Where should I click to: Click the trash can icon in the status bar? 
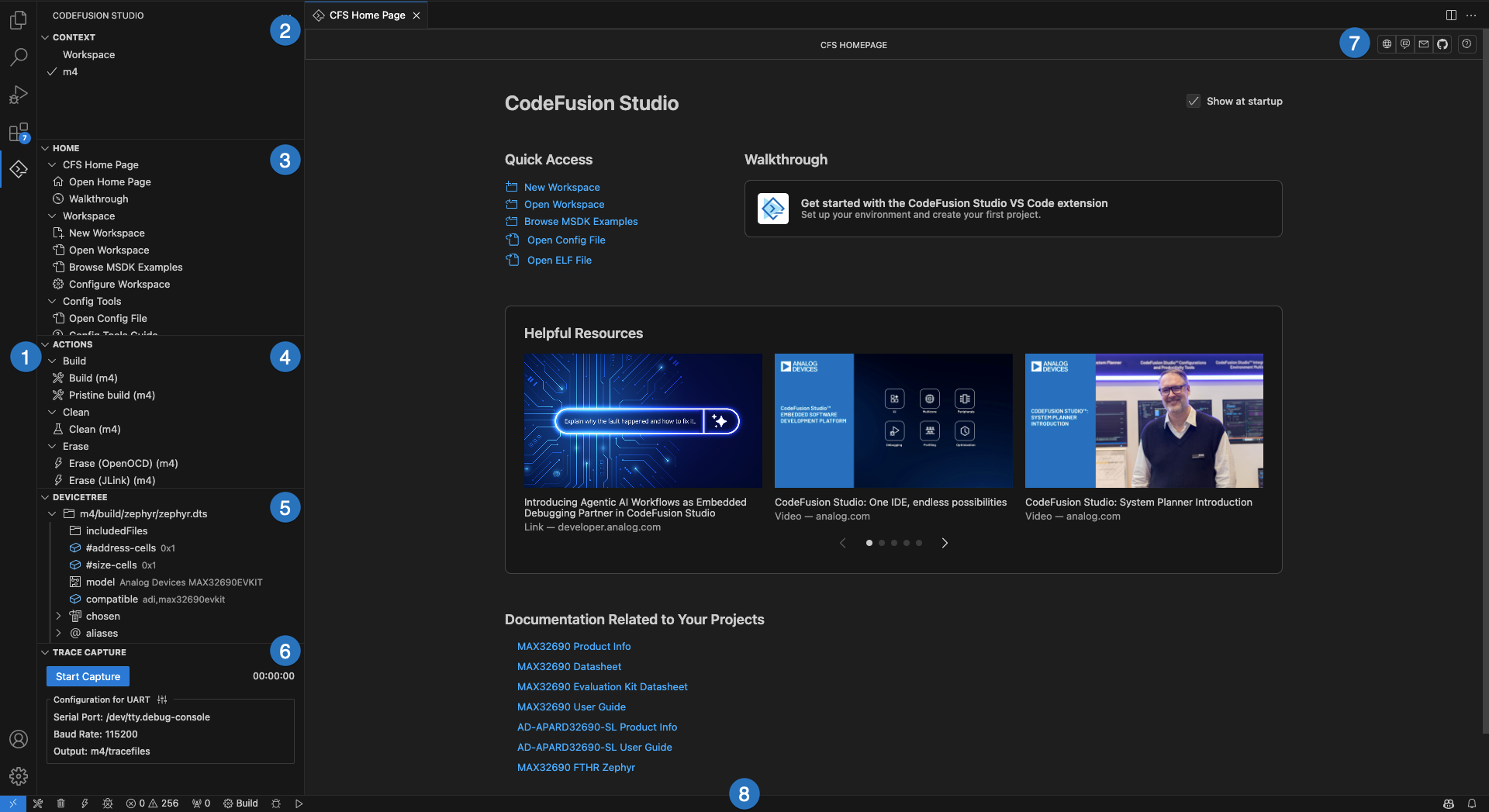pos(61,803)
